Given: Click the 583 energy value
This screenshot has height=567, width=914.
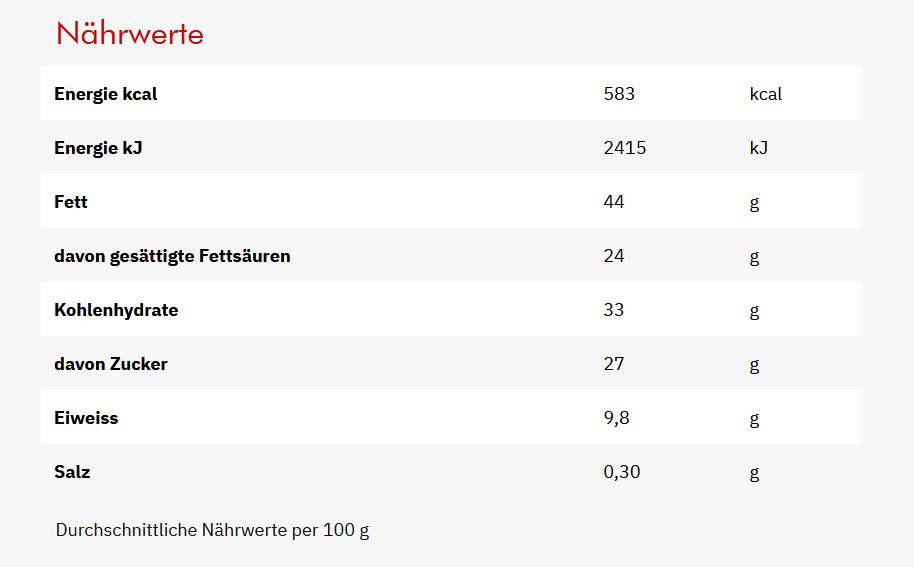Looking at the screenshot, I should click(x=620, y=94).
